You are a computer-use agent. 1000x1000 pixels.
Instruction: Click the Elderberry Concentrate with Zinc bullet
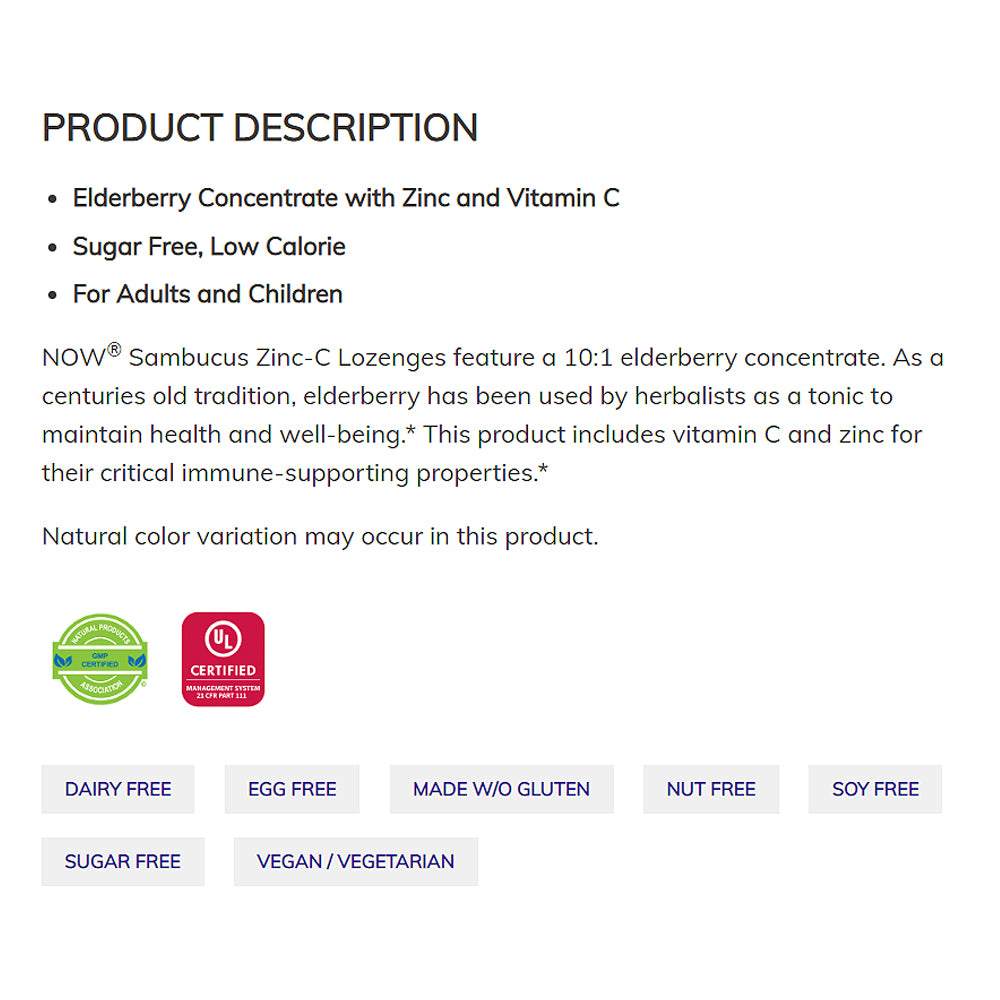point(346,198)
